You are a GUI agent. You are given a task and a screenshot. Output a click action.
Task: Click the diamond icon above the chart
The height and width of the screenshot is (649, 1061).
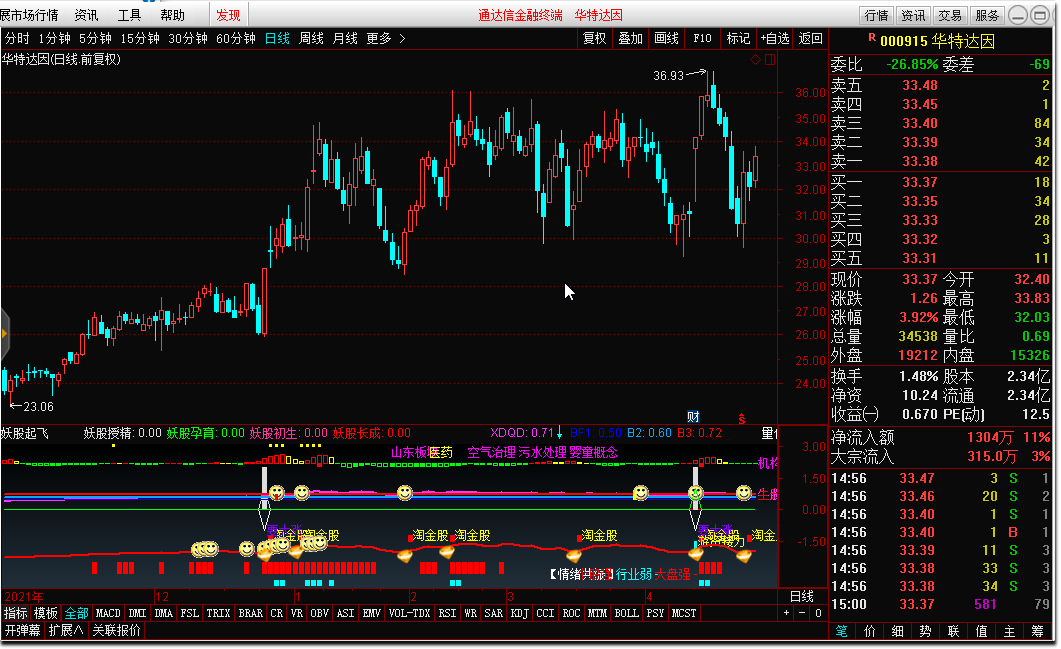coord(756,60)
